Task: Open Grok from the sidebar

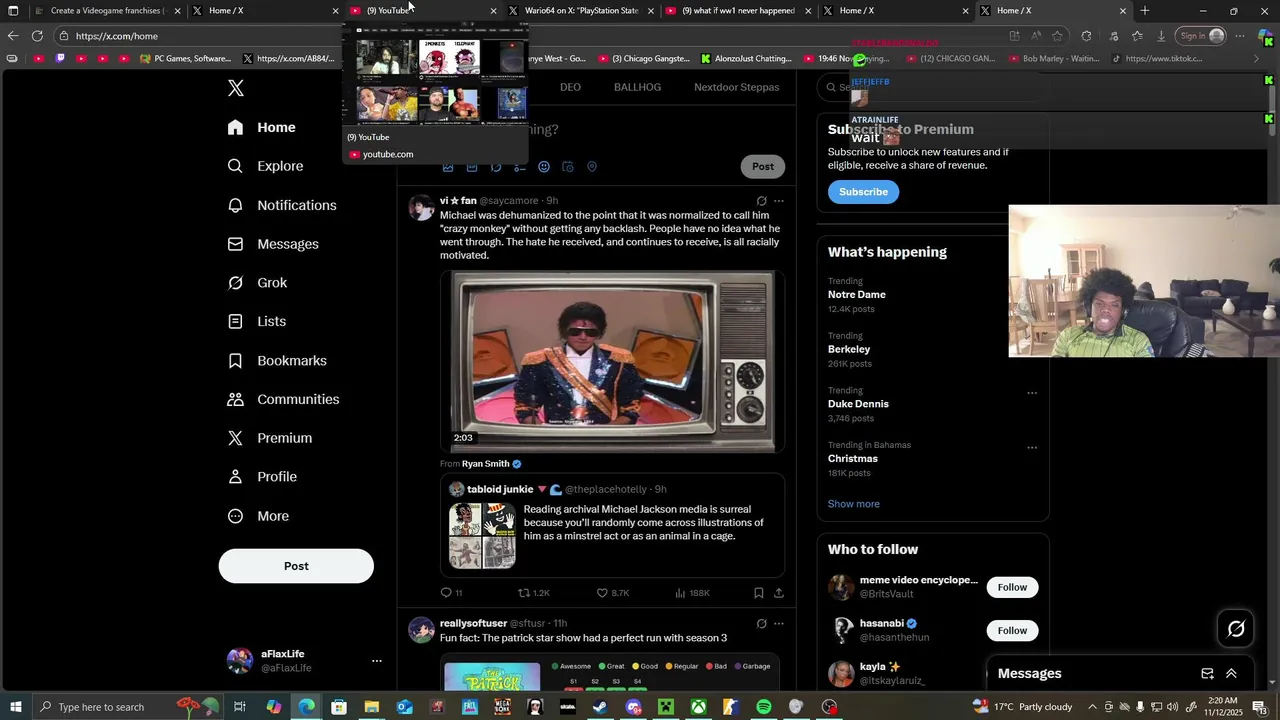Action: (257, 283)
